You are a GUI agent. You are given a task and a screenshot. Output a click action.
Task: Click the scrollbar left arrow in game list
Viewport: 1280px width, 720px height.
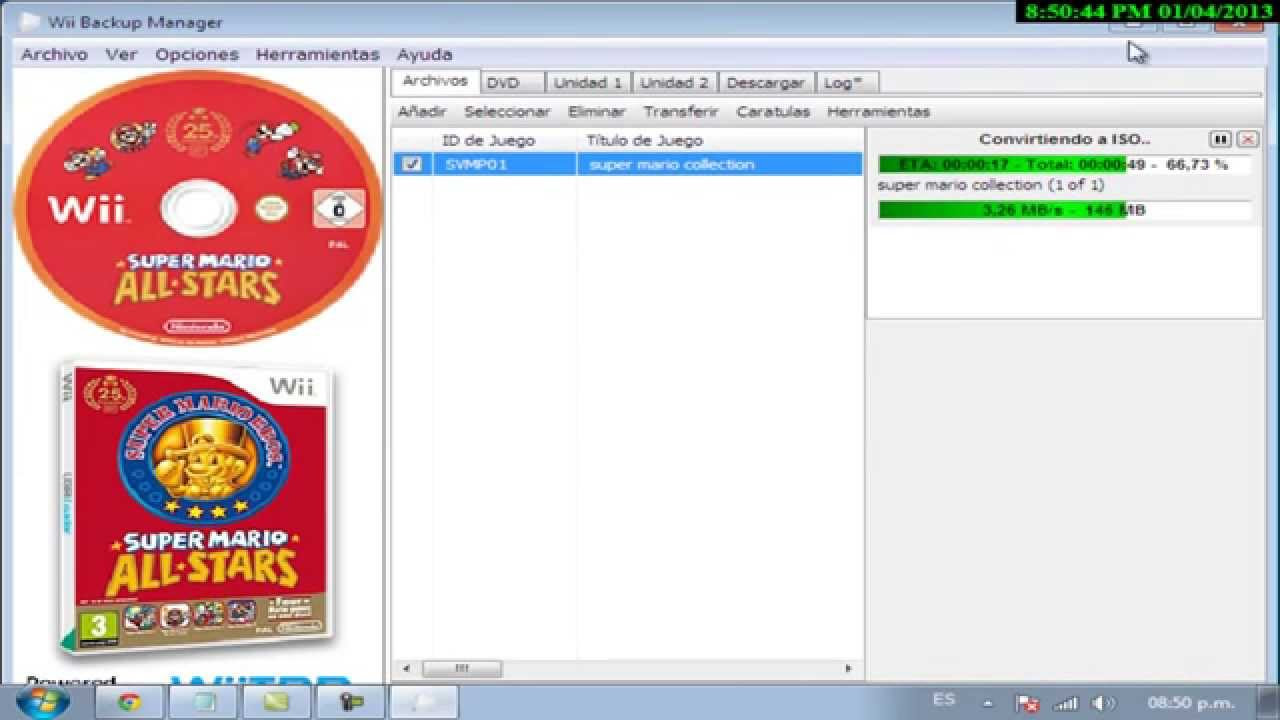pyautogui.click(x=406, y=668)
